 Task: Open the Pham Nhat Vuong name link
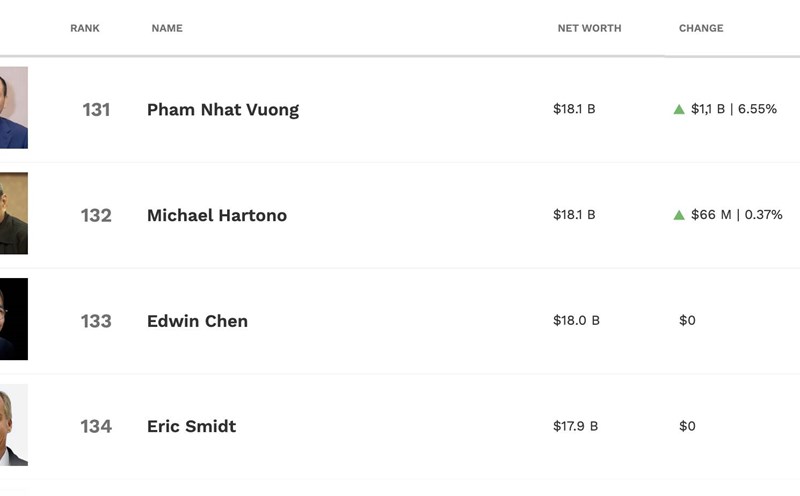pos(223,110)
